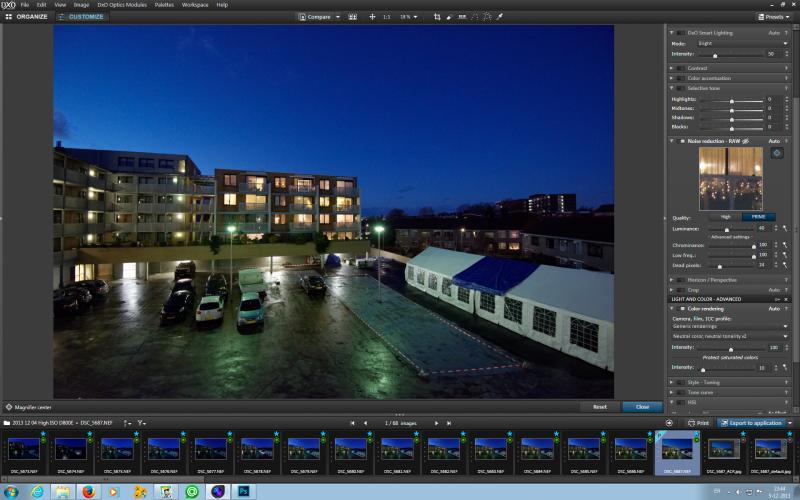This screenshot has height=500, width=800.
Task: Click the fit-on-screen zoom icon
Action: [372, 17]
